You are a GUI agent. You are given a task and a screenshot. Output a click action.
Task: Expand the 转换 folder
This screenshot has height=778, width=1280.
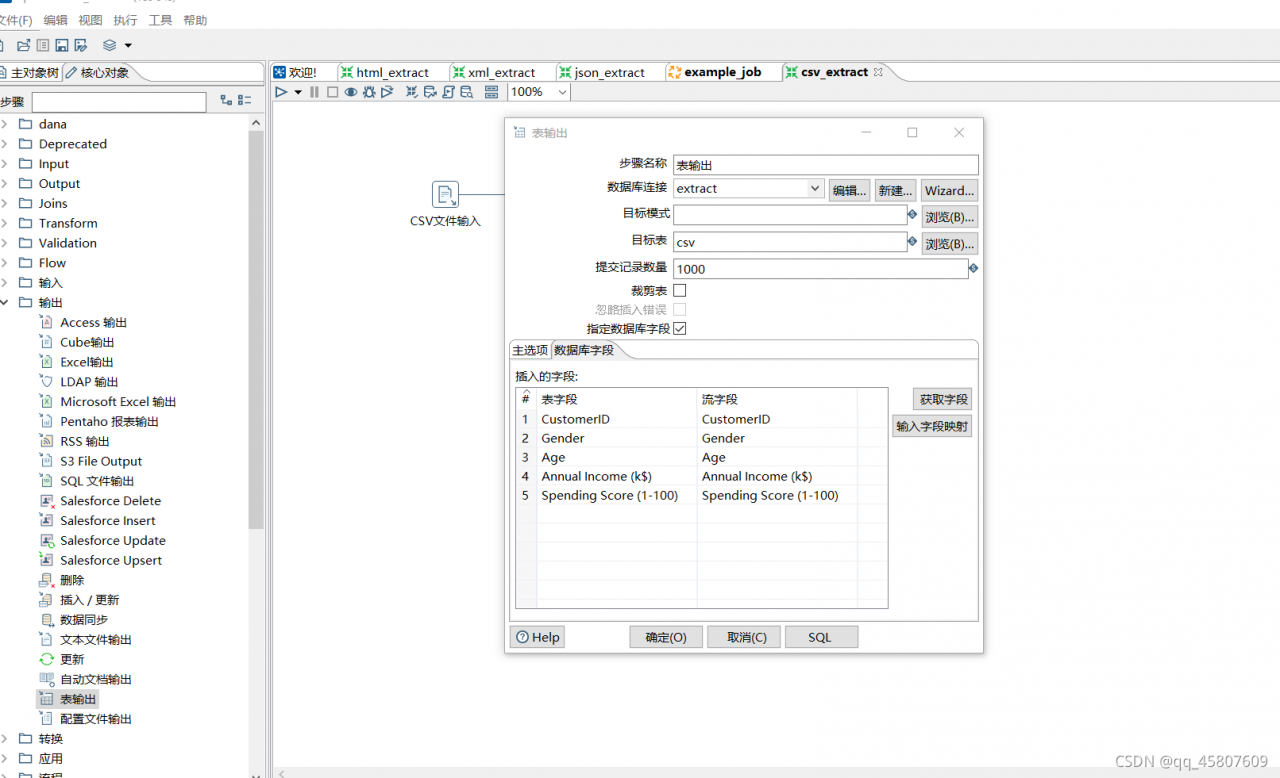5,739
